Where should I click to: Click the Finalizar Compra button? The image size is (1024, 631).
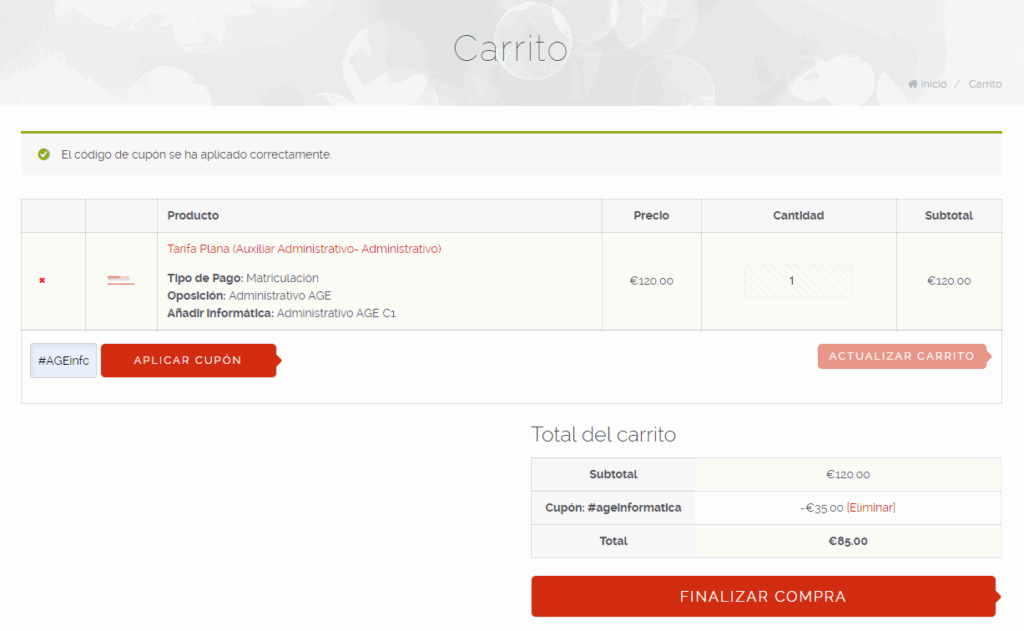[765, 596]
